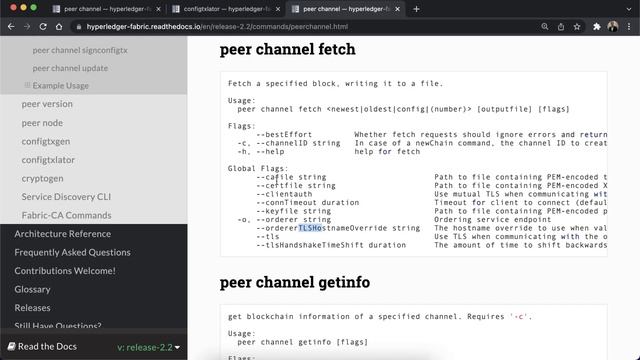
Task: Click the --certfile string flag text
Action: (296, 186)
